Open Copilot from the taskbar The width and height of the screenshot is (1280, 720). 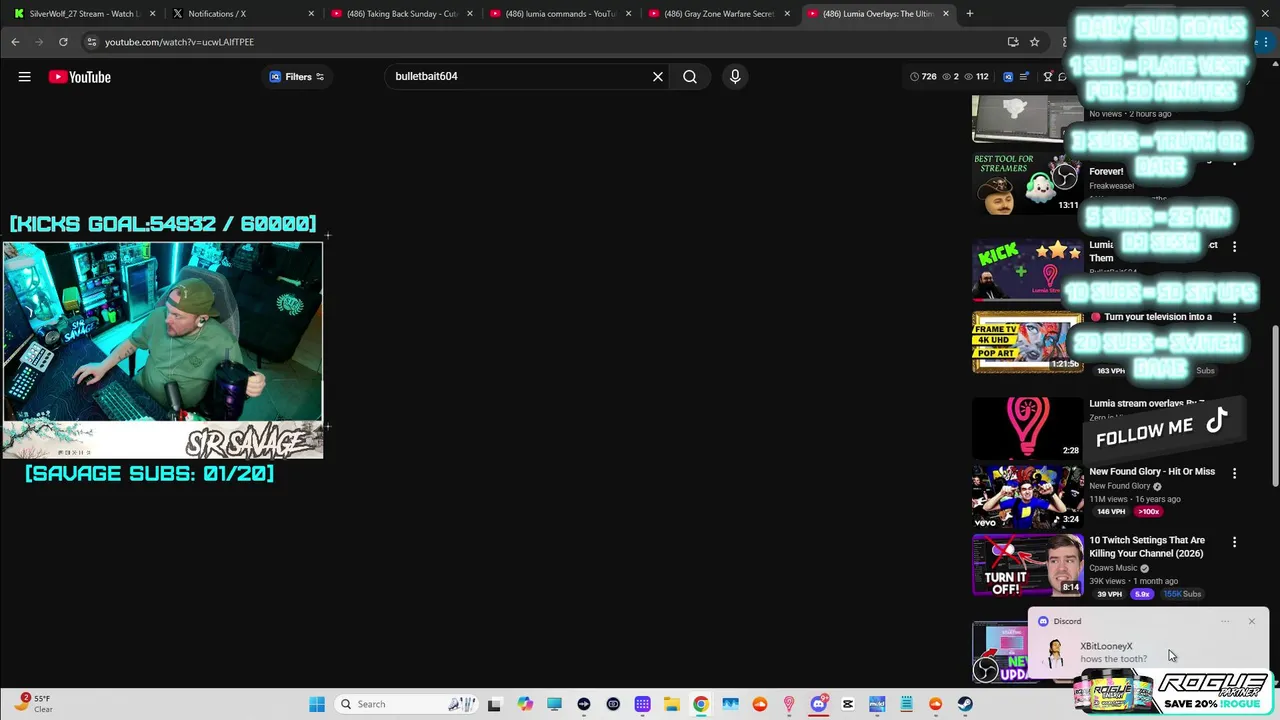(x=525, y=704)
